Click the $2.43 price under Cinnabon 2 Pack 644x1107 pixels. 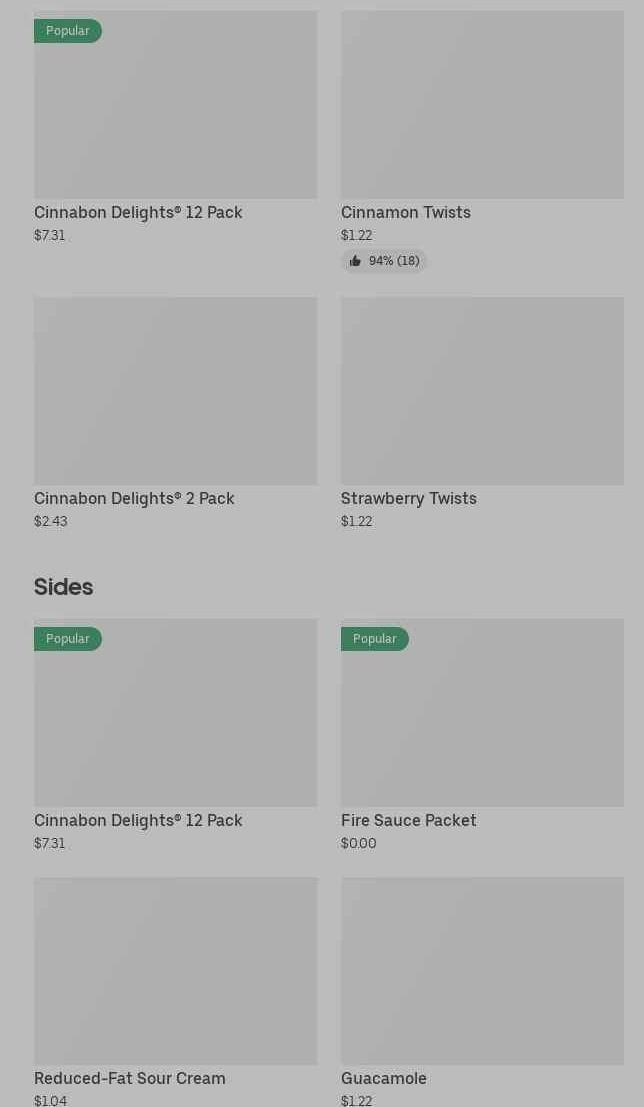point(51,521)
